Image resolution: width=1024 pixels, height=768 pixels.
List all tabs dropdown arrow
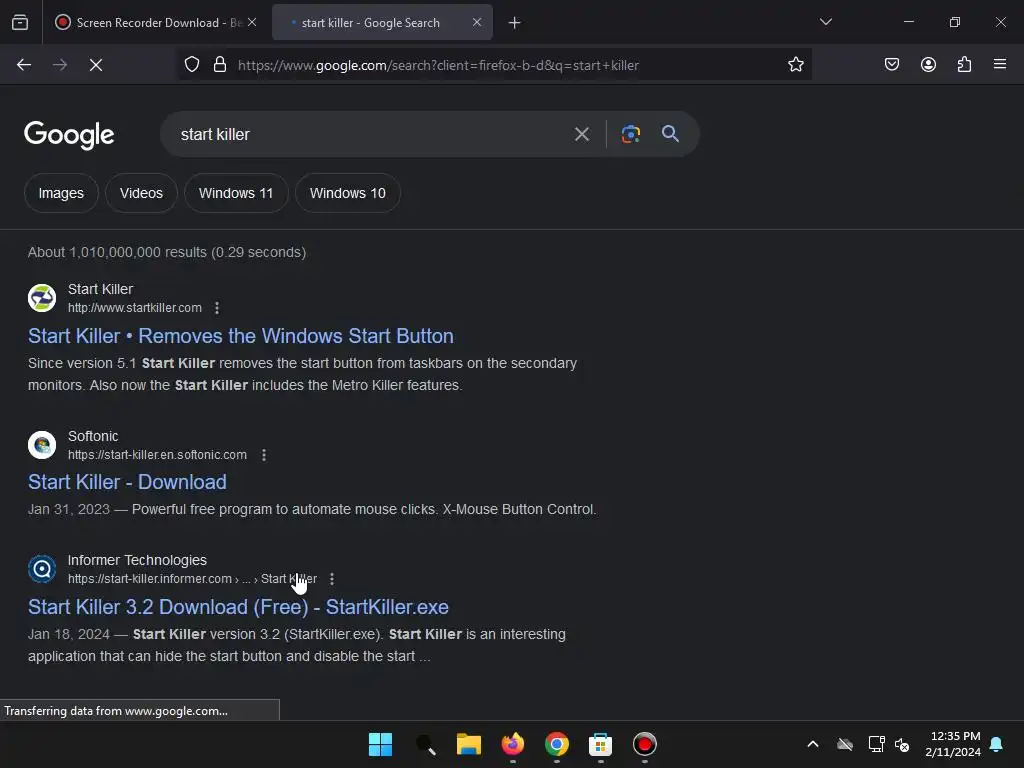point(825,22)
